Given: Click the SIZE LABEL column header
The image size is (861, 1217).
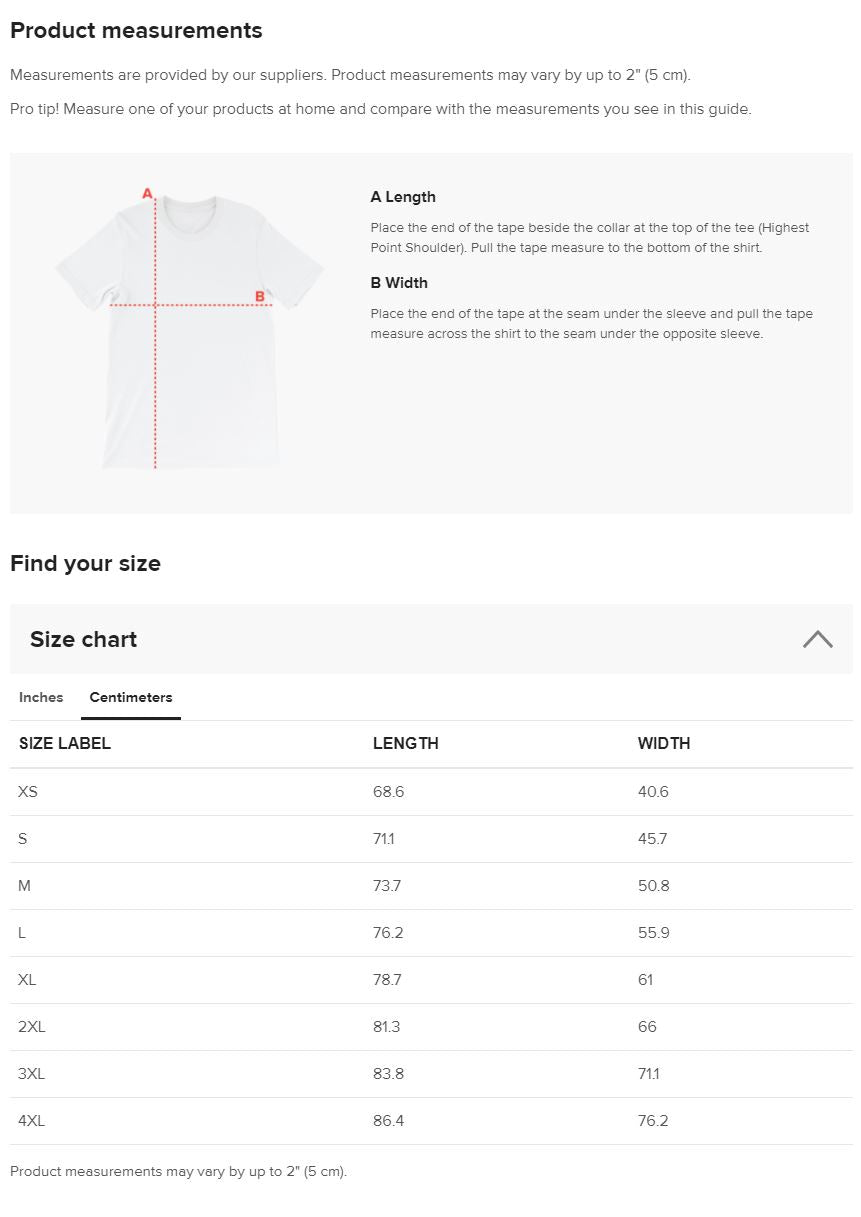Looking at the screenshot, I should 65,743.
